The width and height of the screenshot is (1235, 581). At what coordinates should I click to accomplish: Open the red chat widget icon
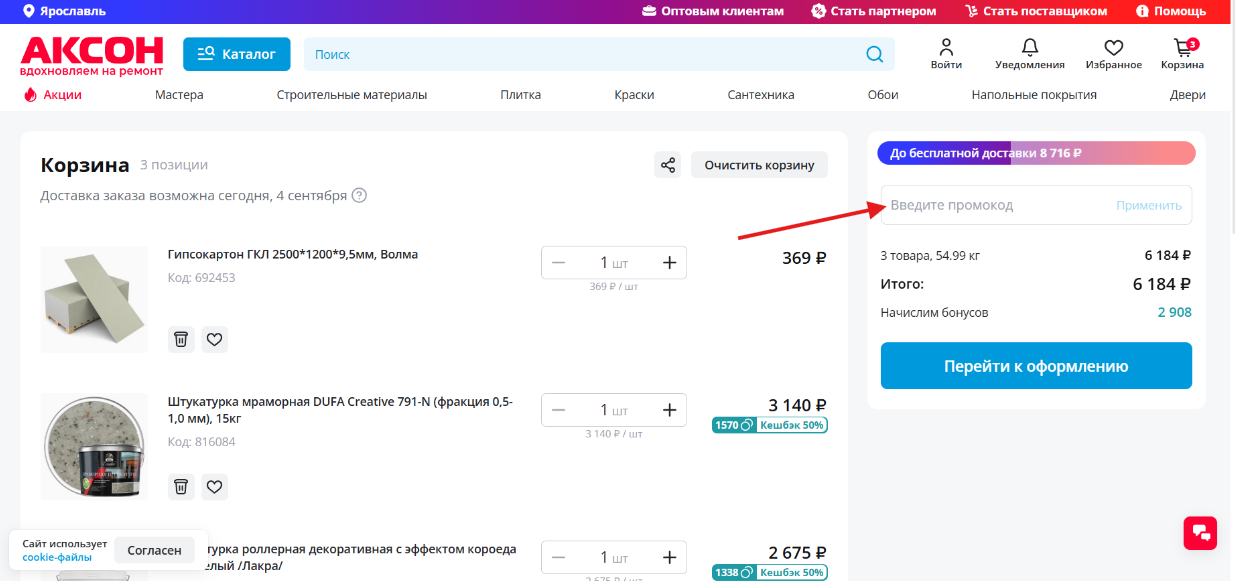(1200, 532)
